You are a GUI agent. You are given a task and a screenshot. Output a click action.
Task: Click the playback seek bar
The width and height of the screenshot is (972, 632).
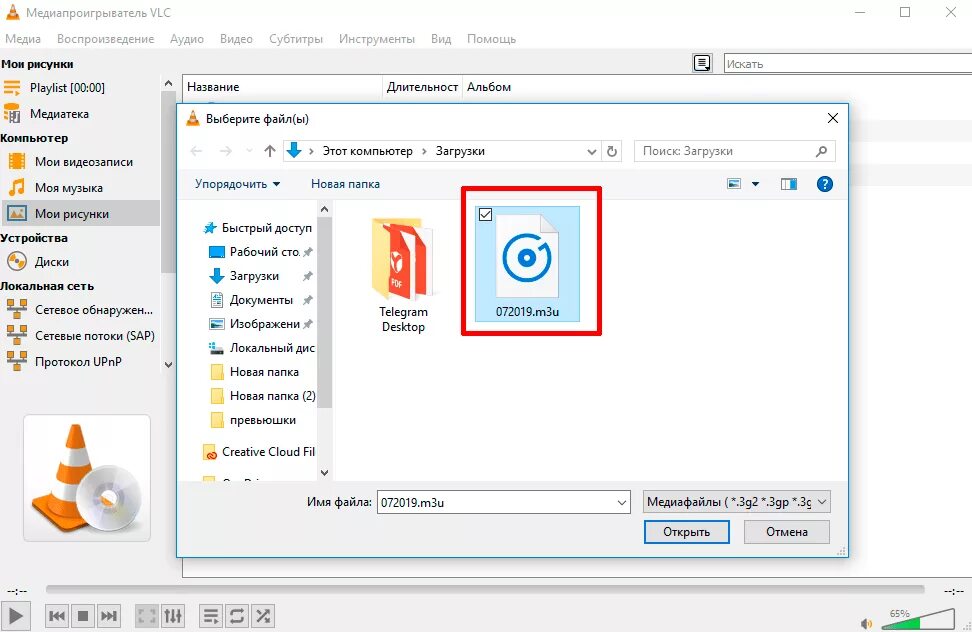[x=485, y=589]
